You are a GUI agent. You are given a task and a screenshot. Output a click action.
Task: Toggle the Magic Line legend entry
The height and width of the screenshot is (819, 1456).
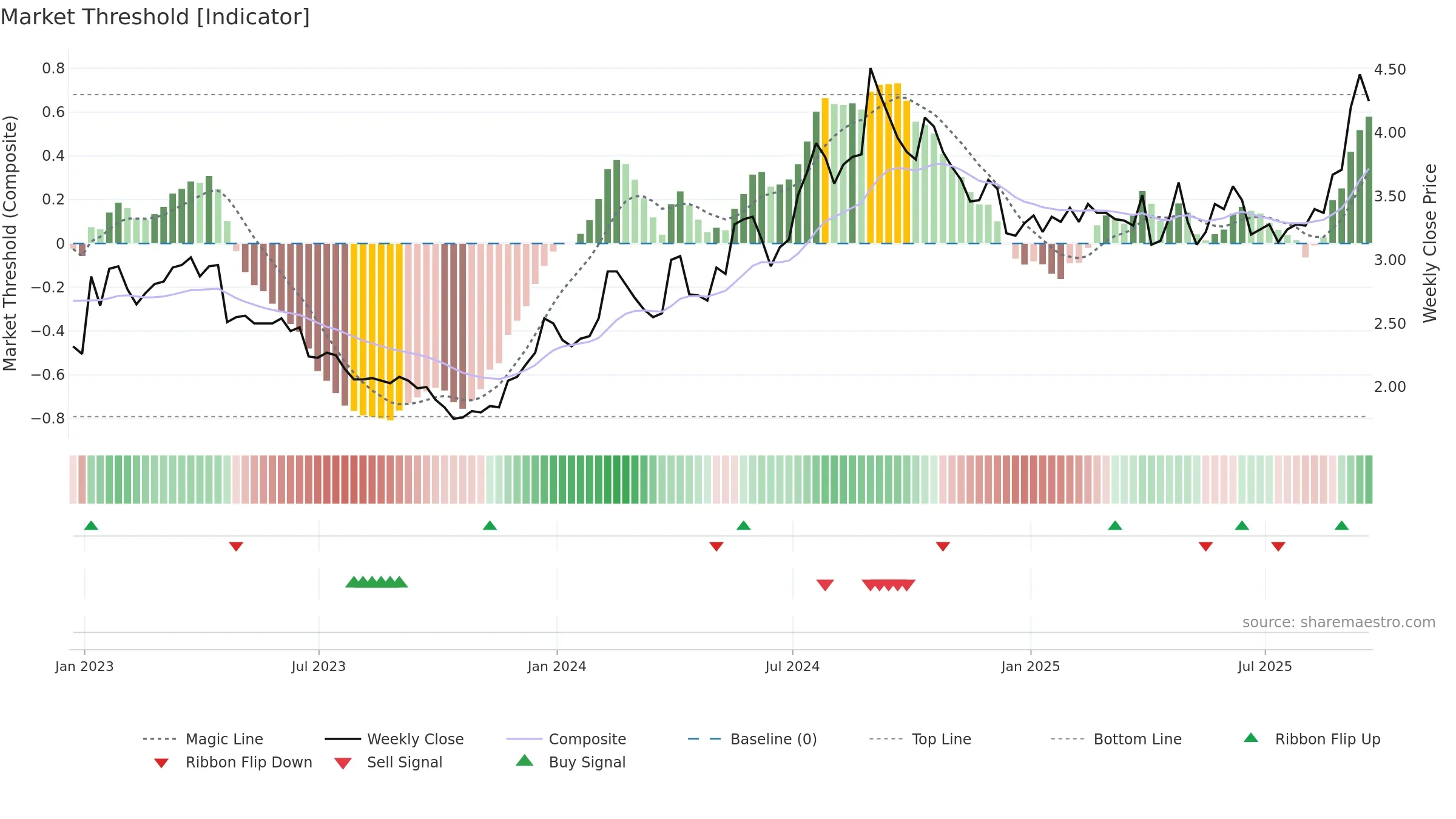[x=203, y=739]
